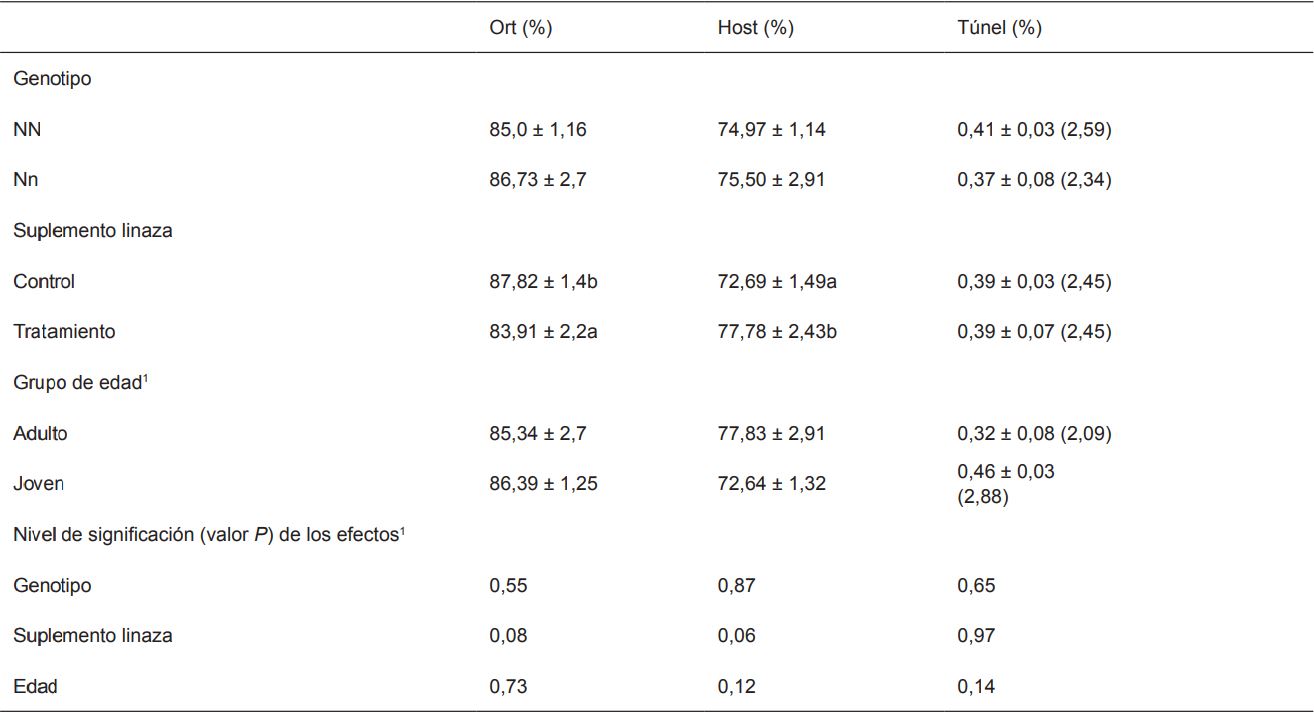Image resolution: width=1314 pixels, height=712 pixels.
Task: Select the cell "87,82 ± 1,4b"
Action: tap(543, 282)
